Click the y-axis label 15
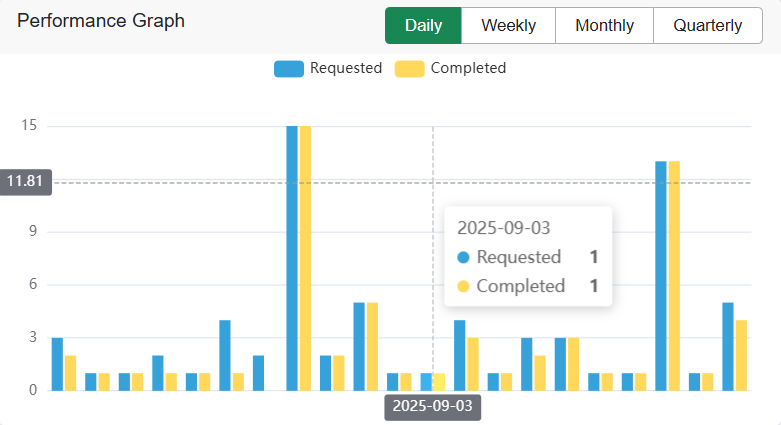 [29, 125]
